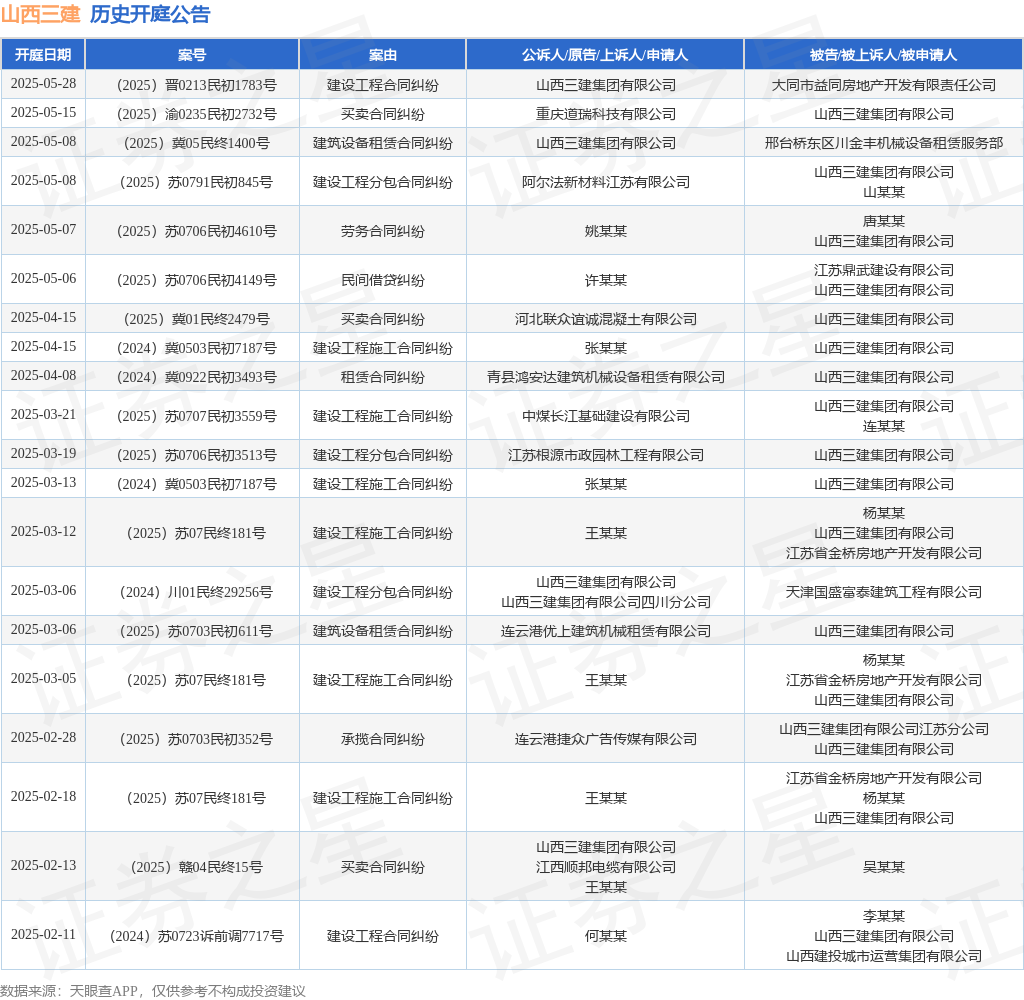The image size is (1024, 1000).
Task: Click plaintiff '连云港优上建筑机械租赁有限公司'
Action: pyautogui.click(x=605, y=632)
